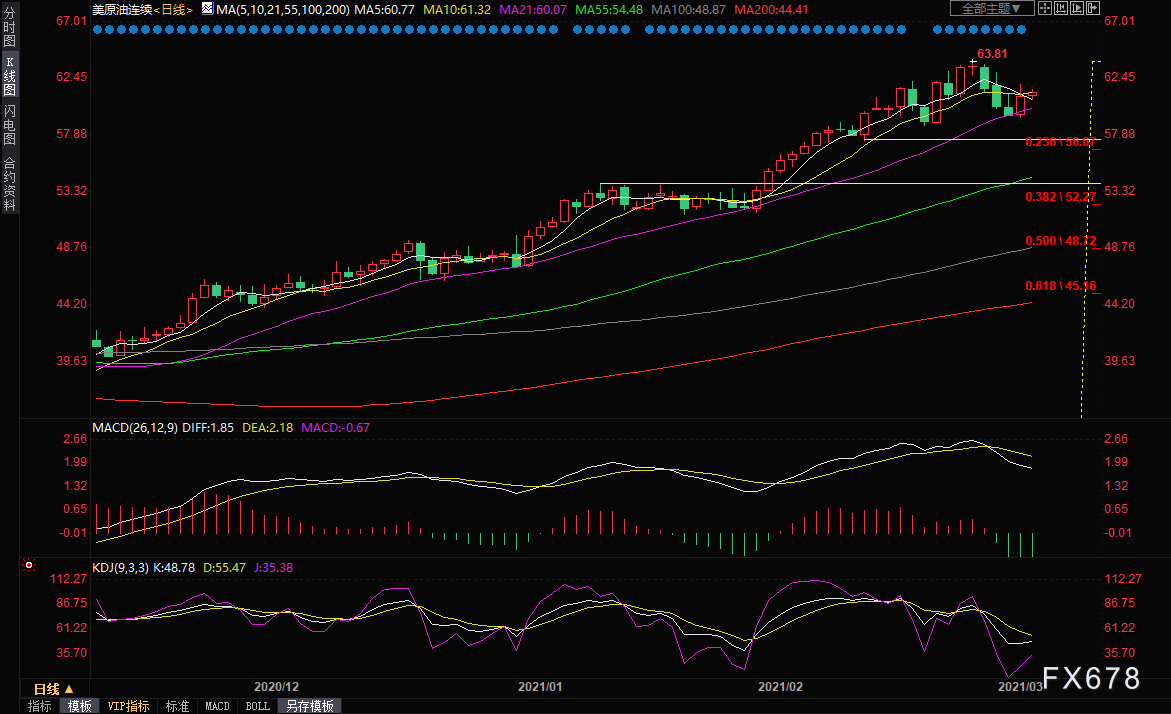
Task: Click the <日线> period label in header
Action: [x=173, y=10]
